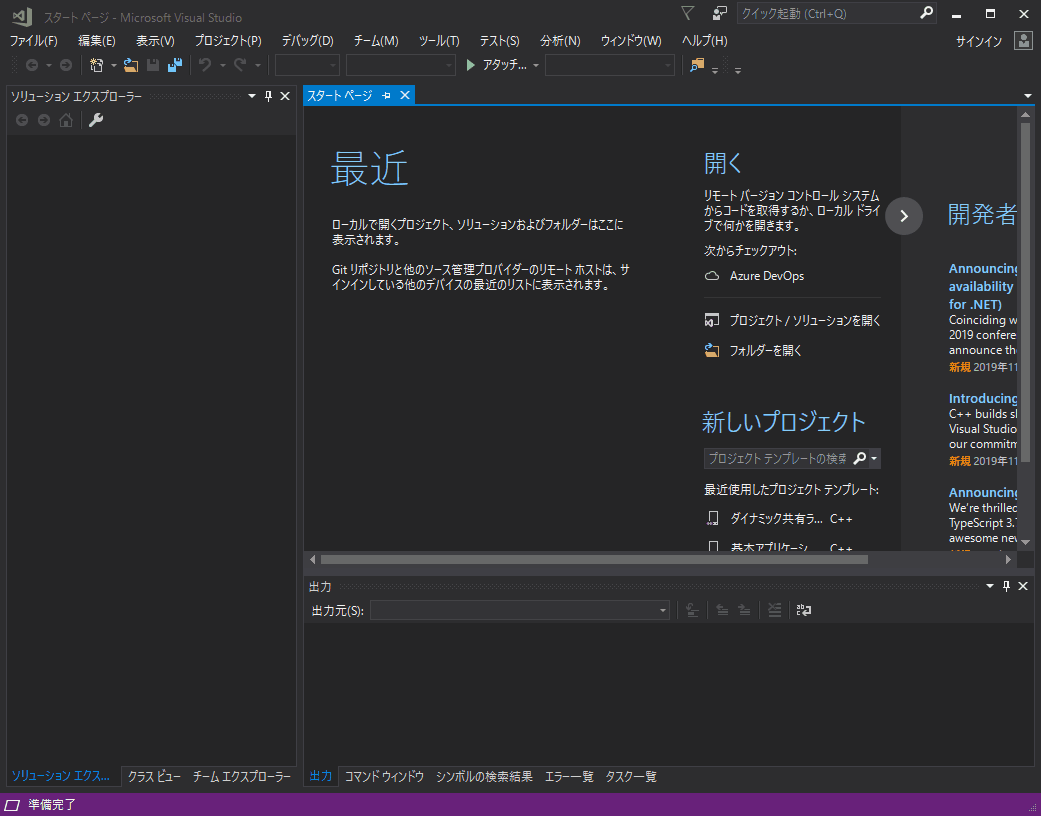Screen dimensions: 1041x816
Task: Click the サインイン link
Action: 979,41
